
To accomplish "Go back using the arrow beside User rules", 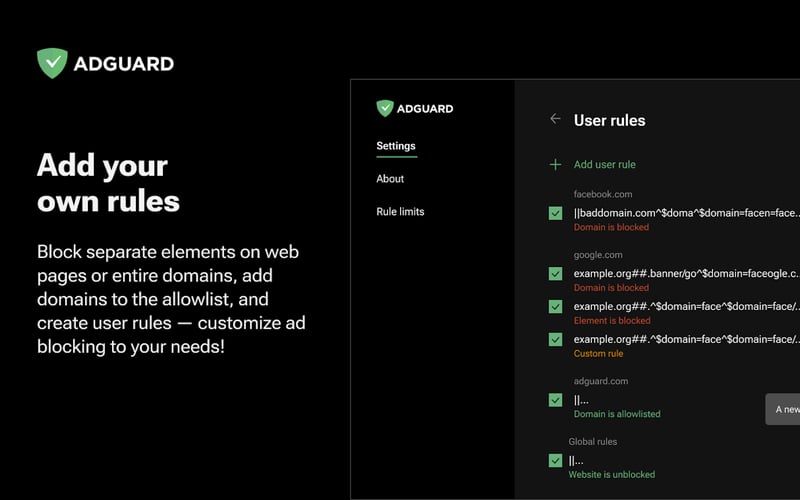I will 555,119.
